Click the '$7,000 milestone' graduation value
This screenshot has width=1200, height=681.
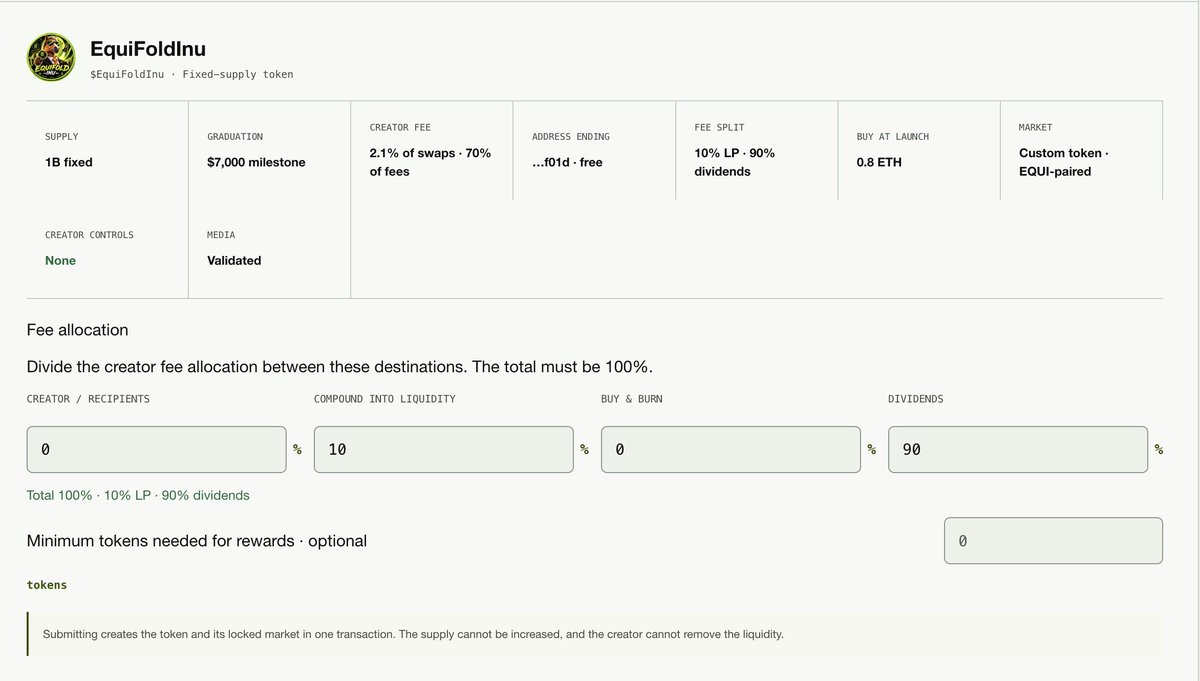[x=256, y=162]
